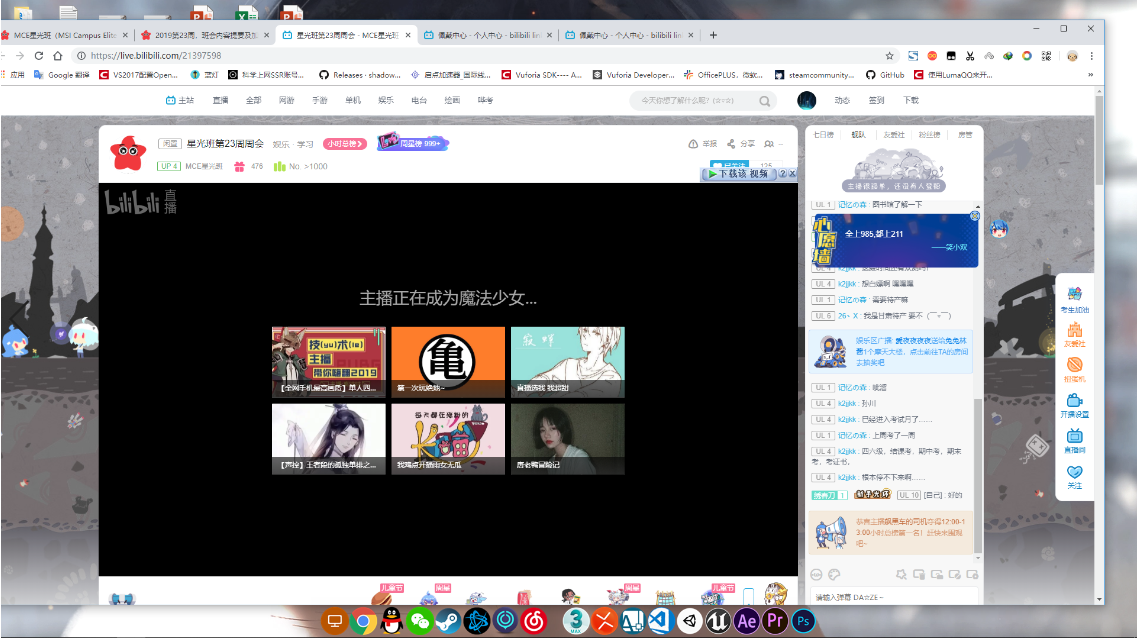Click the red star streamer avatar

coord(128,152)
